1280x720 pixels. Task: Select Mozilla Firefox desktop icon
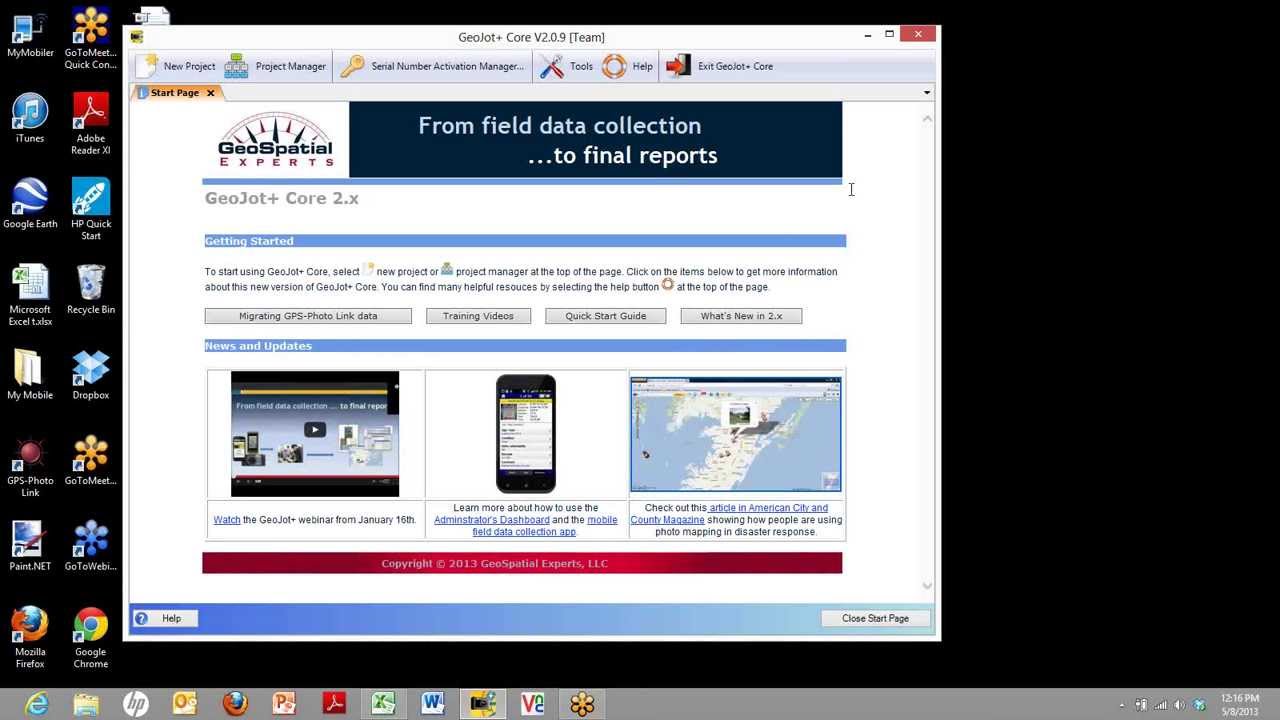[30, 638]
